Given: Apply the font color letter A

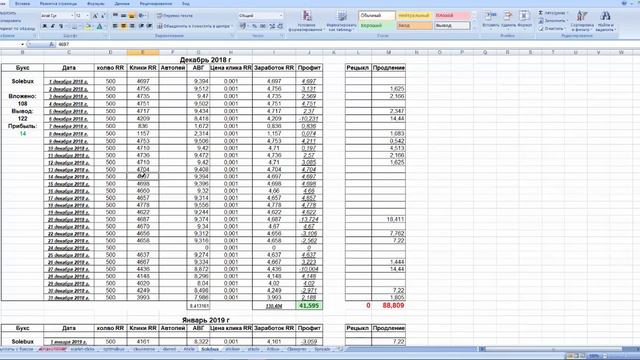Looking at the screenshot, I should pos(100,26).
